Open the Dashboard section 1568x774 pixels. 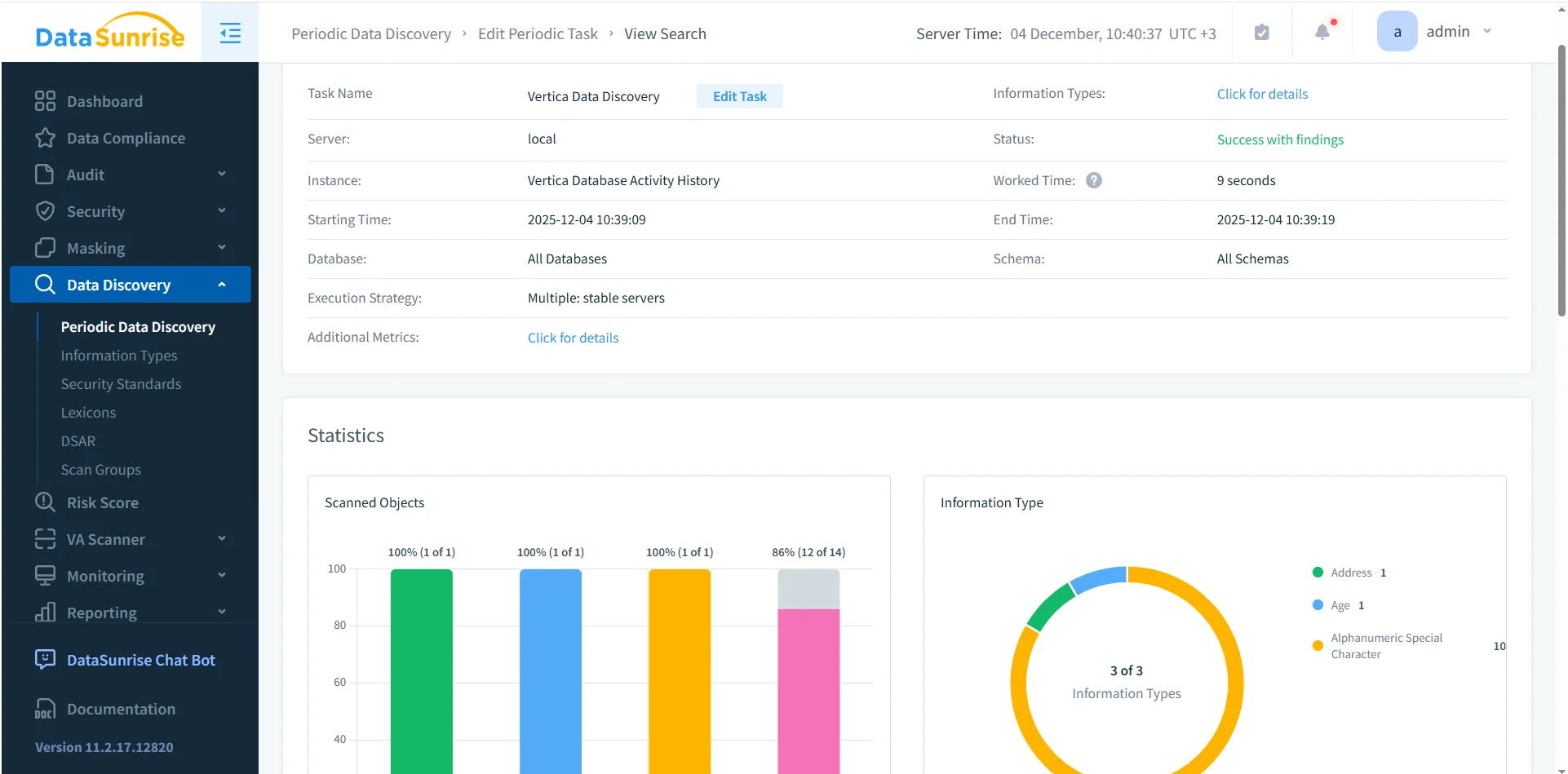coord(104,101)
